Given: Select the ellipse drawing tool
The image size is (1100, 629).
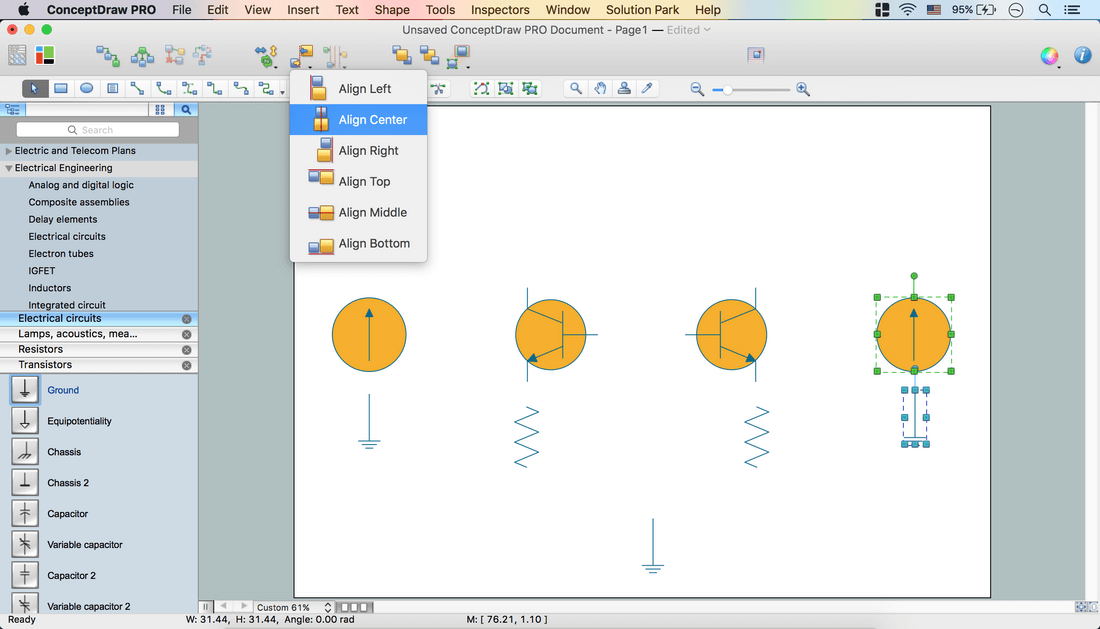Looking at the screenshot, I should [87, 88].
